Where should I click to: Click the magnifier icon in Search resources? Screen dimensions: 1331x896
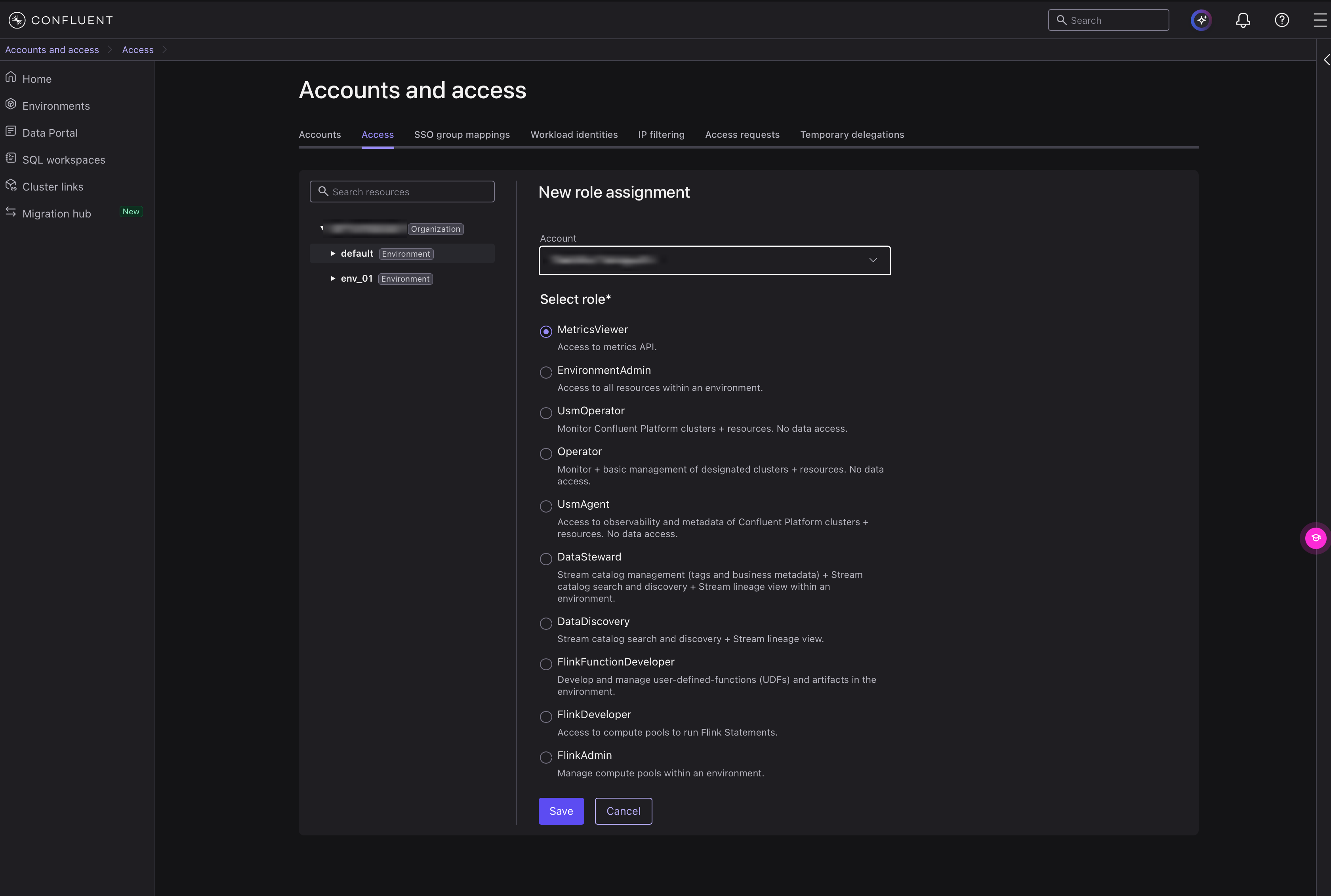[x=323, y=191]
